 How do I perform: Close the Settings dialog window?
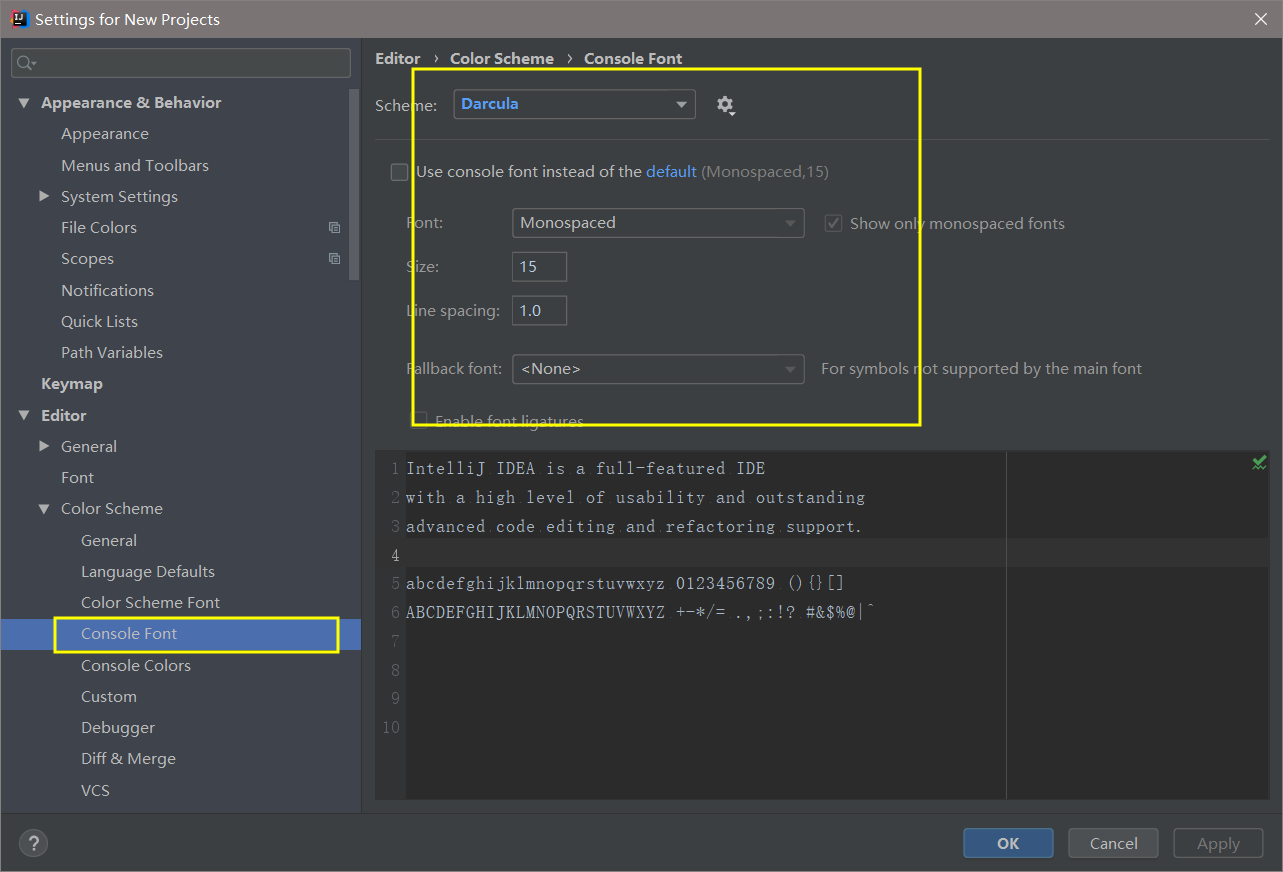[1261, 19]
